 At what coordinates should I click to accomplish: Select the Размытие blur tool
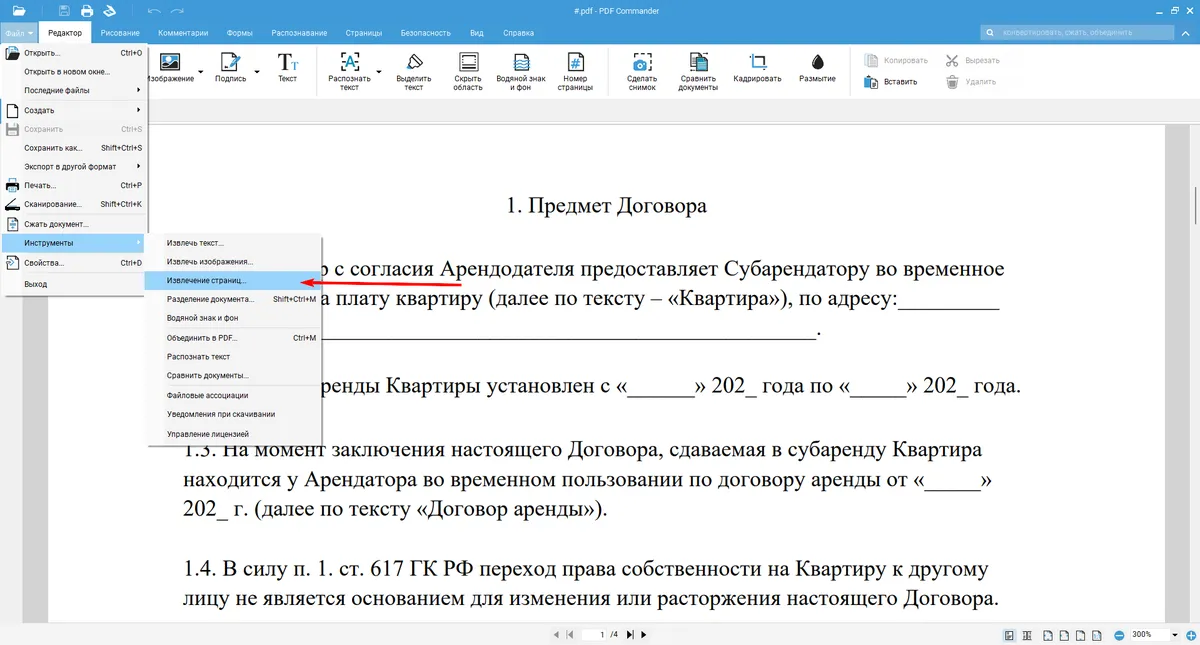[817, 70]
